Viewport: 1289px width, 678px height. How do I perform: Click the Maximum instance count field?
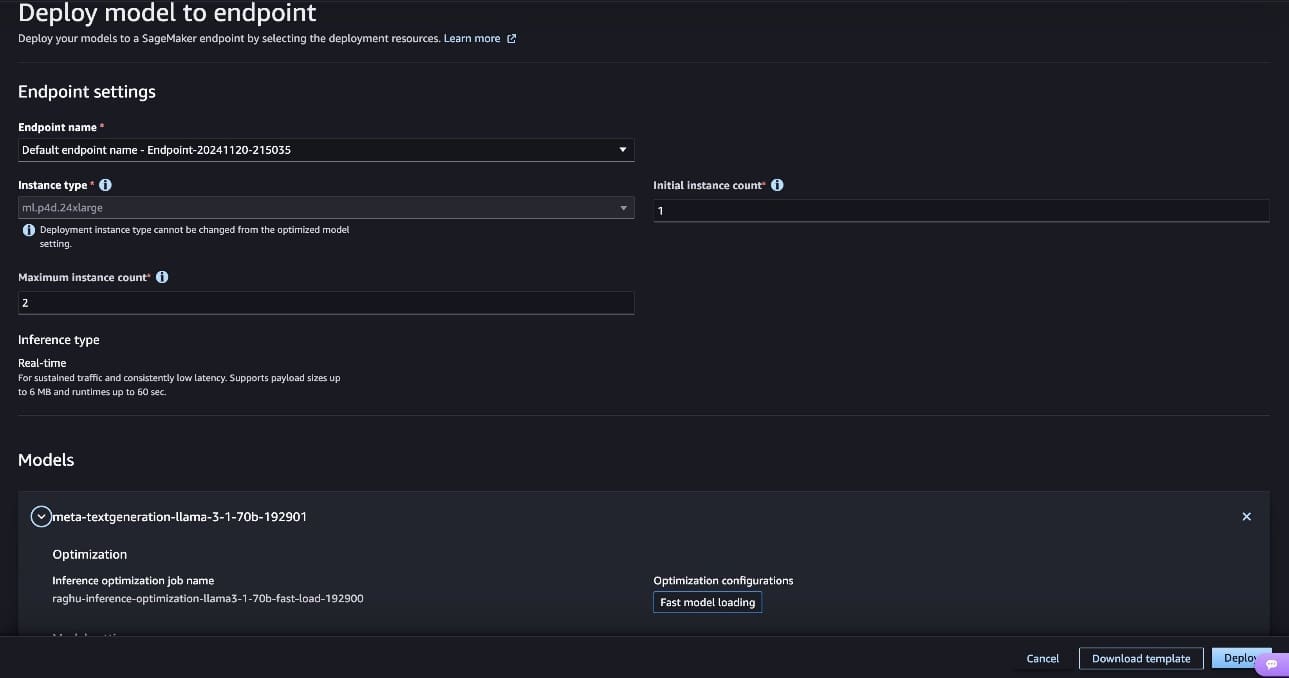326,303
